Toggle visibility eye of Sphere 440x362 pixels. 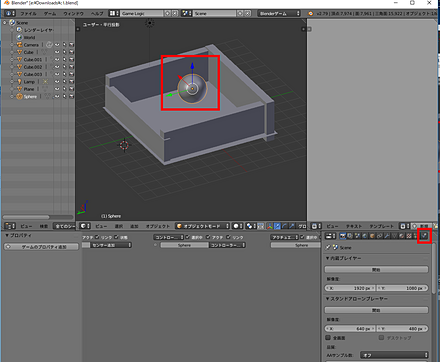tap(57, 96)
